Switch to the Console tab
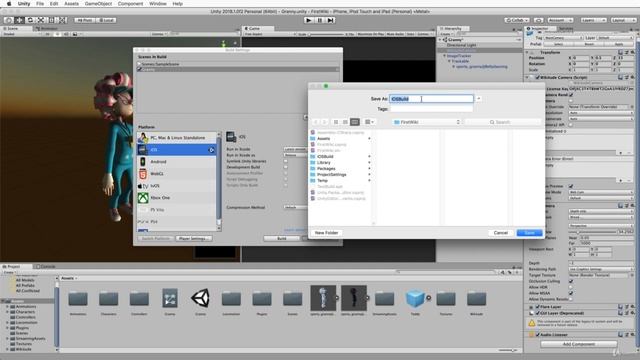 point(45,267)
